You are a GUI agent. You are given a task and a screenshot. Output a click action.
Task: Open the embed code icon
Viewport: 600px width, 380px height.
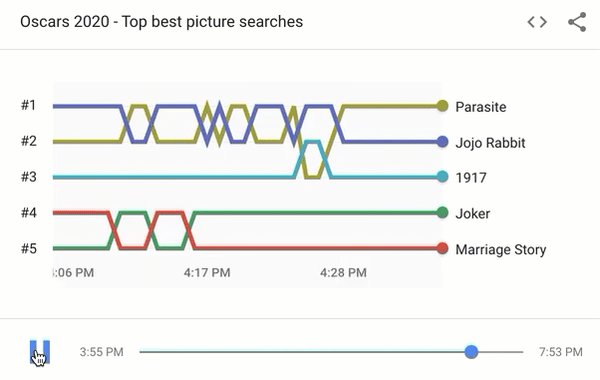[x=537, y=22]
